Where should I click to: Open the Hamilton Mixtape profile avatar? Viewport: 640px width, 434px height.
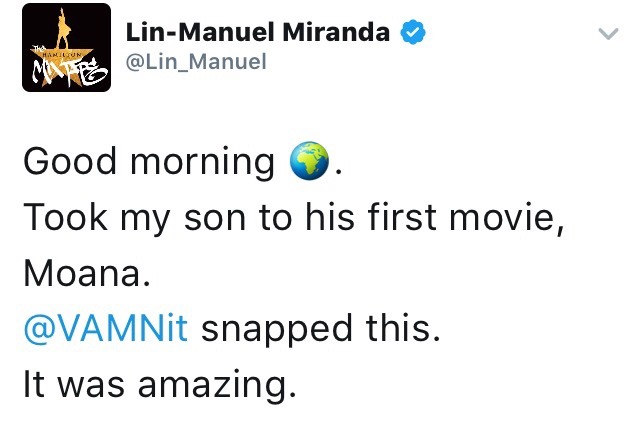click(67, 47)
